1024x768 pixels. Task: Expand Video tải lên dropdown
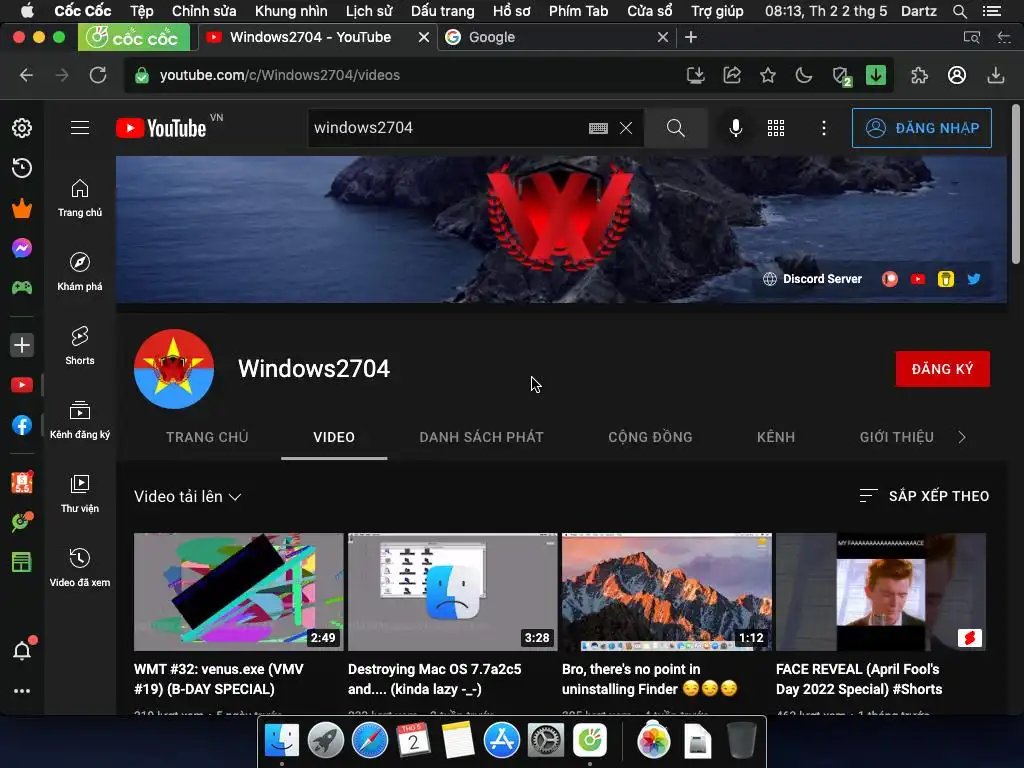point(187,496)
